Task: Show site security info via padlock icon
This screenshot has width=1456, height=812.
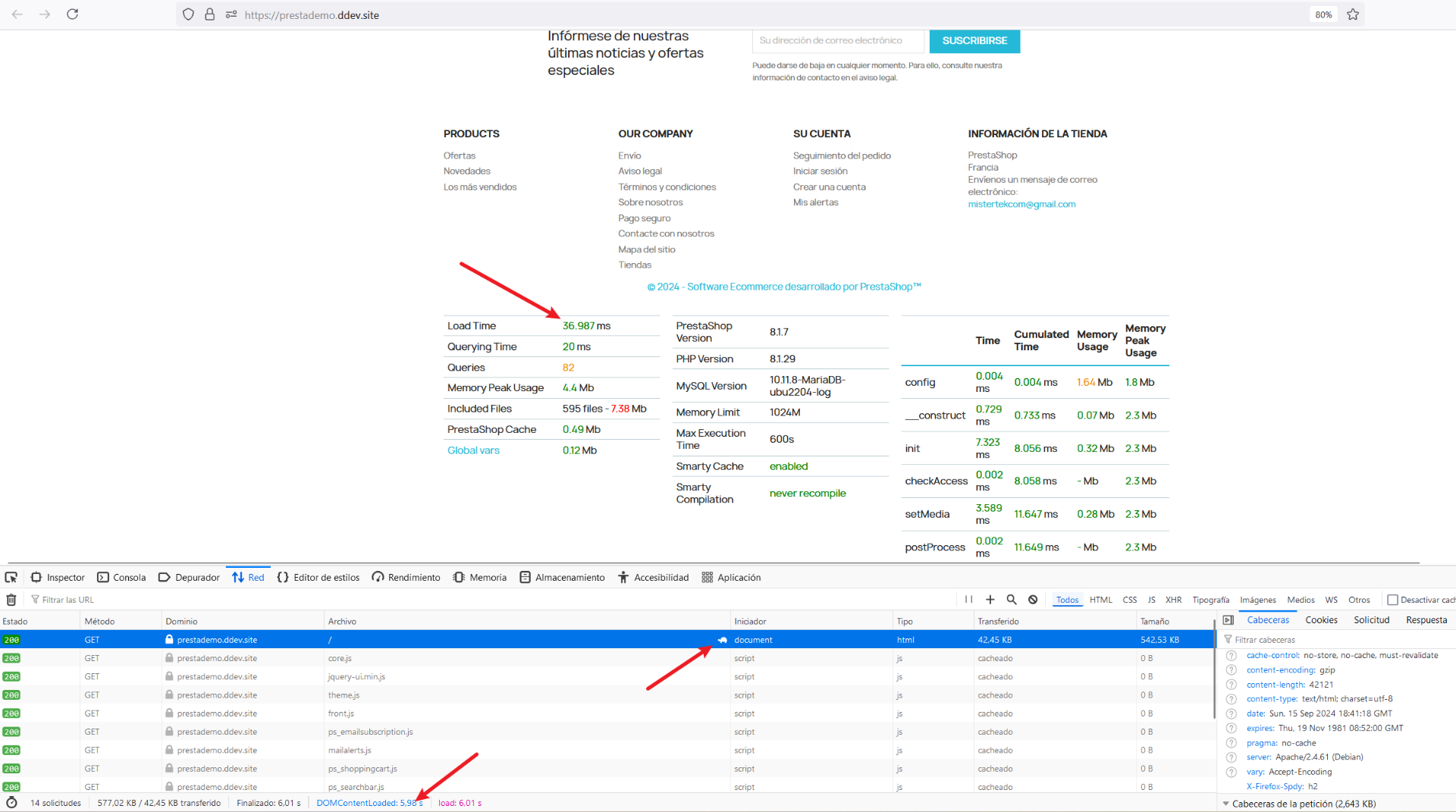Action: point(210,14)
